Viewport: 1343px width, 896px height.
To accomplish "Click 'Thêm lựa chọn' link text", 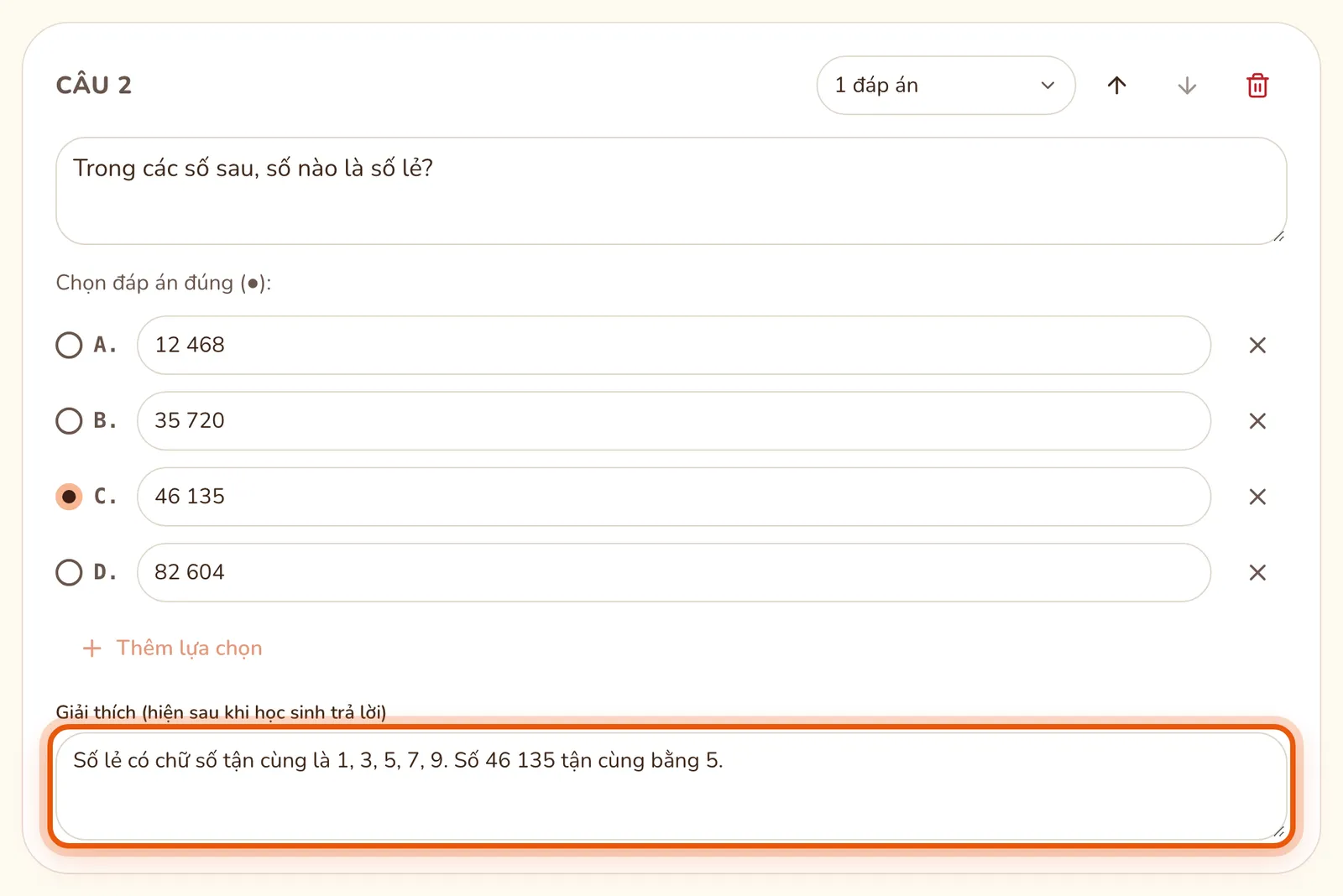I will (x=190, y=649).
